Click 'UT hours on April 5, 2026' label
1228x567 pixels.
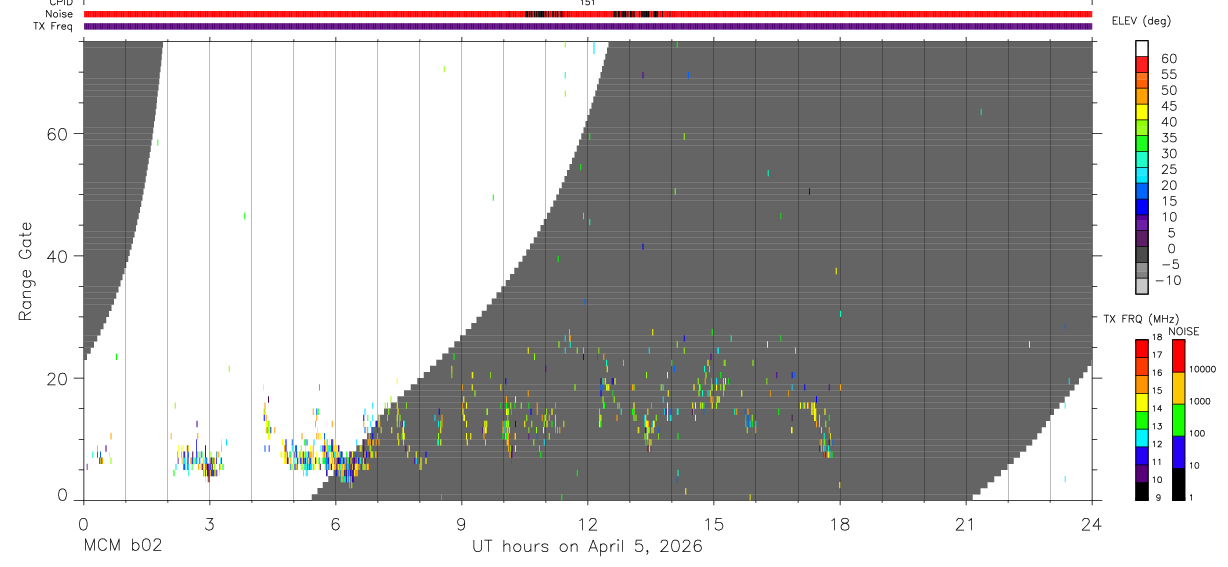(x=587, y=547)
